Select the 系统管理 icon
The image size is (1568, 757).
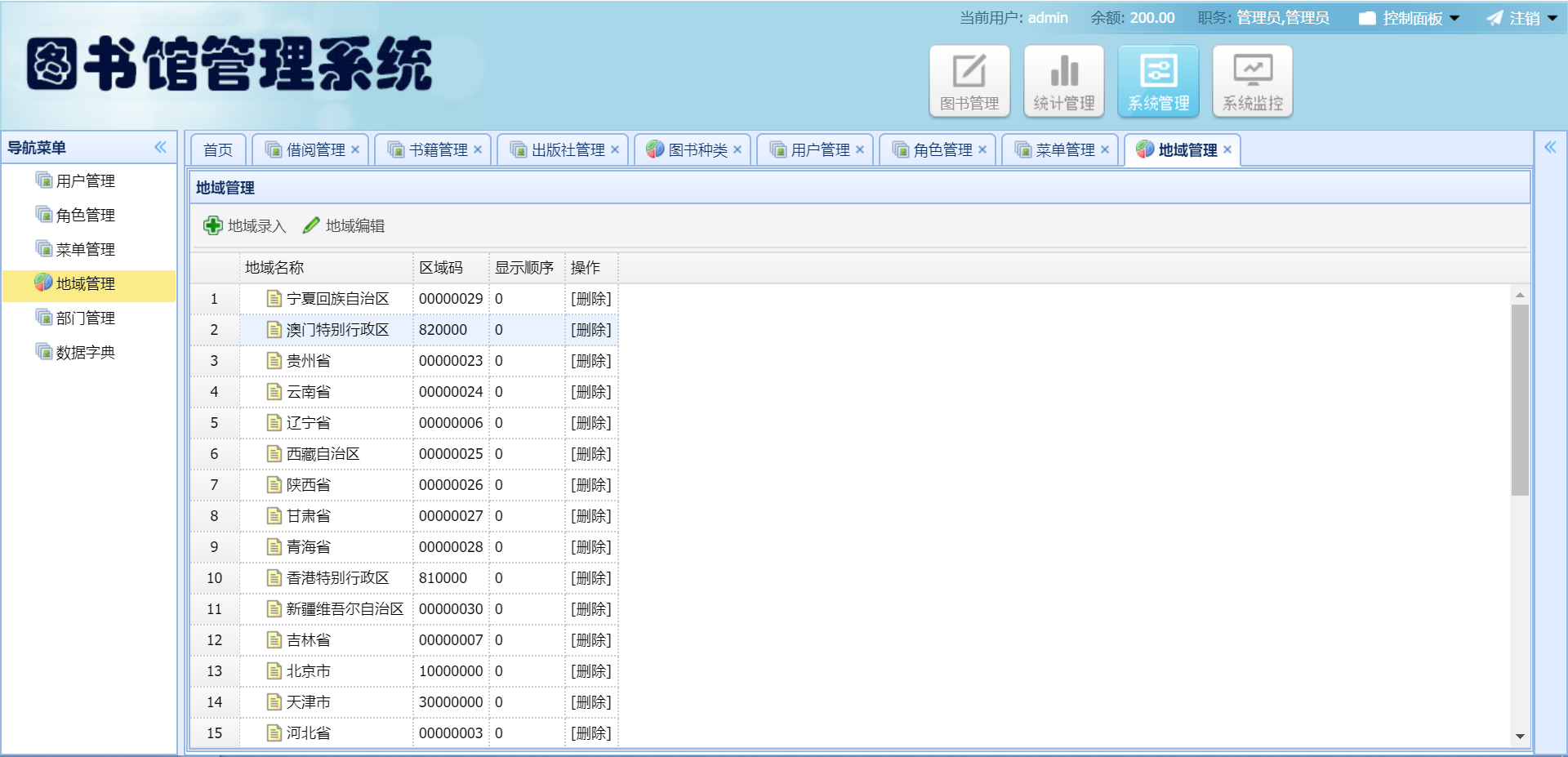pyautogui.click(x=1158, y=80)
